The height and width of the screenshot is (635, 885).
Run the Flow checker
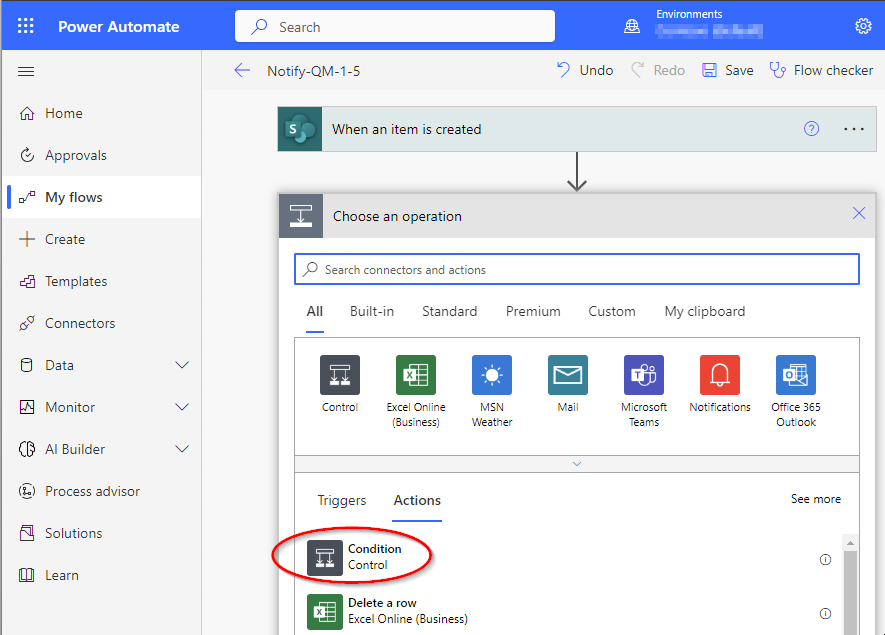(821, 70)
